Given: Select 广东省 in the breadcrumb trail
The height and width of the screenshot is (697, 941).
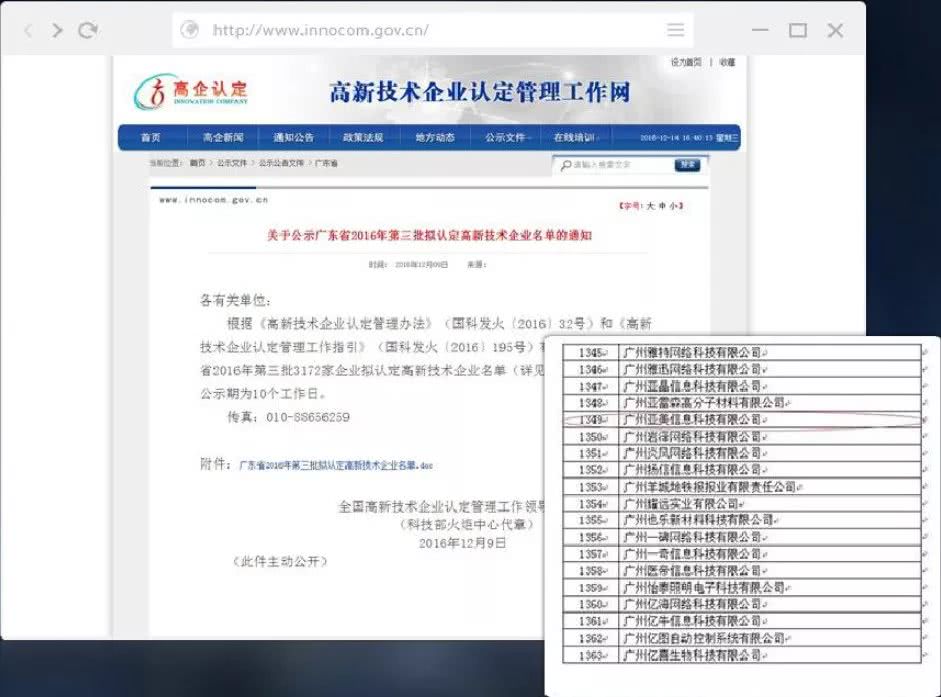Looking at the screenshot, I should click(x=326, y=163).
